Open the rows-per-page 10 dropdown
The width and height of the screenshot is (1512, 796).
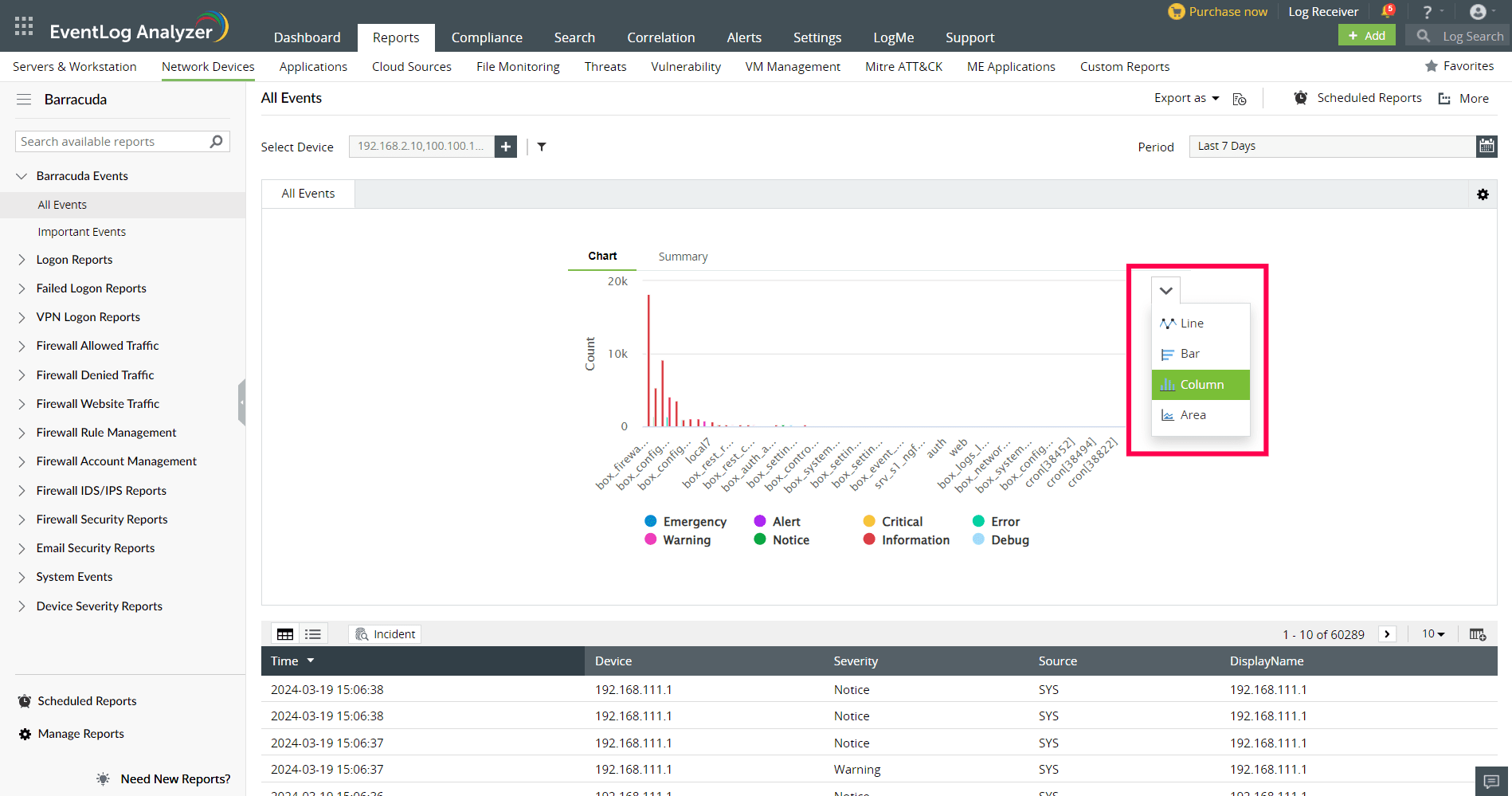pos(1432,633)
